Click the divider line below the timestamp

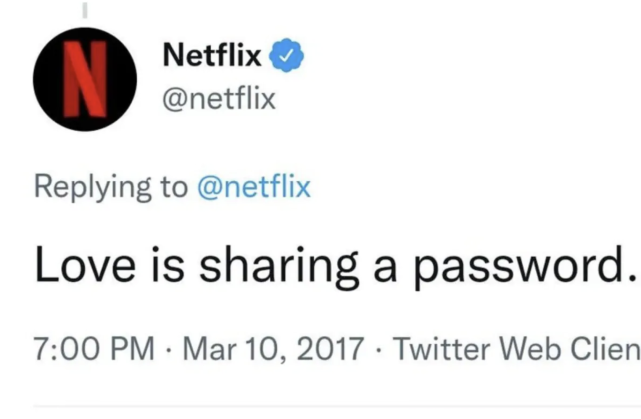[320, 407]
